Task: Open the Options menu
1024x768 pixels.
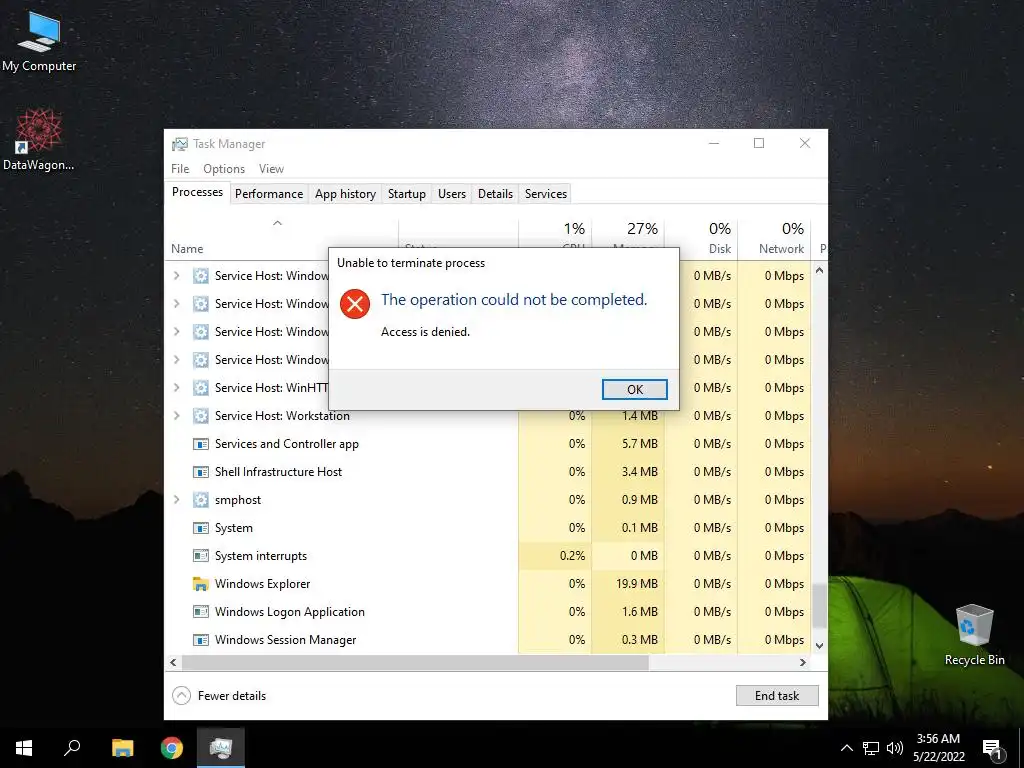Action: [x=223, y=168]
